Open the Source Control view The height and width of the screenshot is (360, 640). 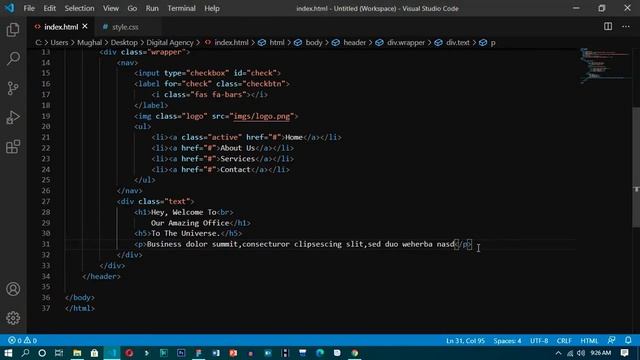(13, 88)
